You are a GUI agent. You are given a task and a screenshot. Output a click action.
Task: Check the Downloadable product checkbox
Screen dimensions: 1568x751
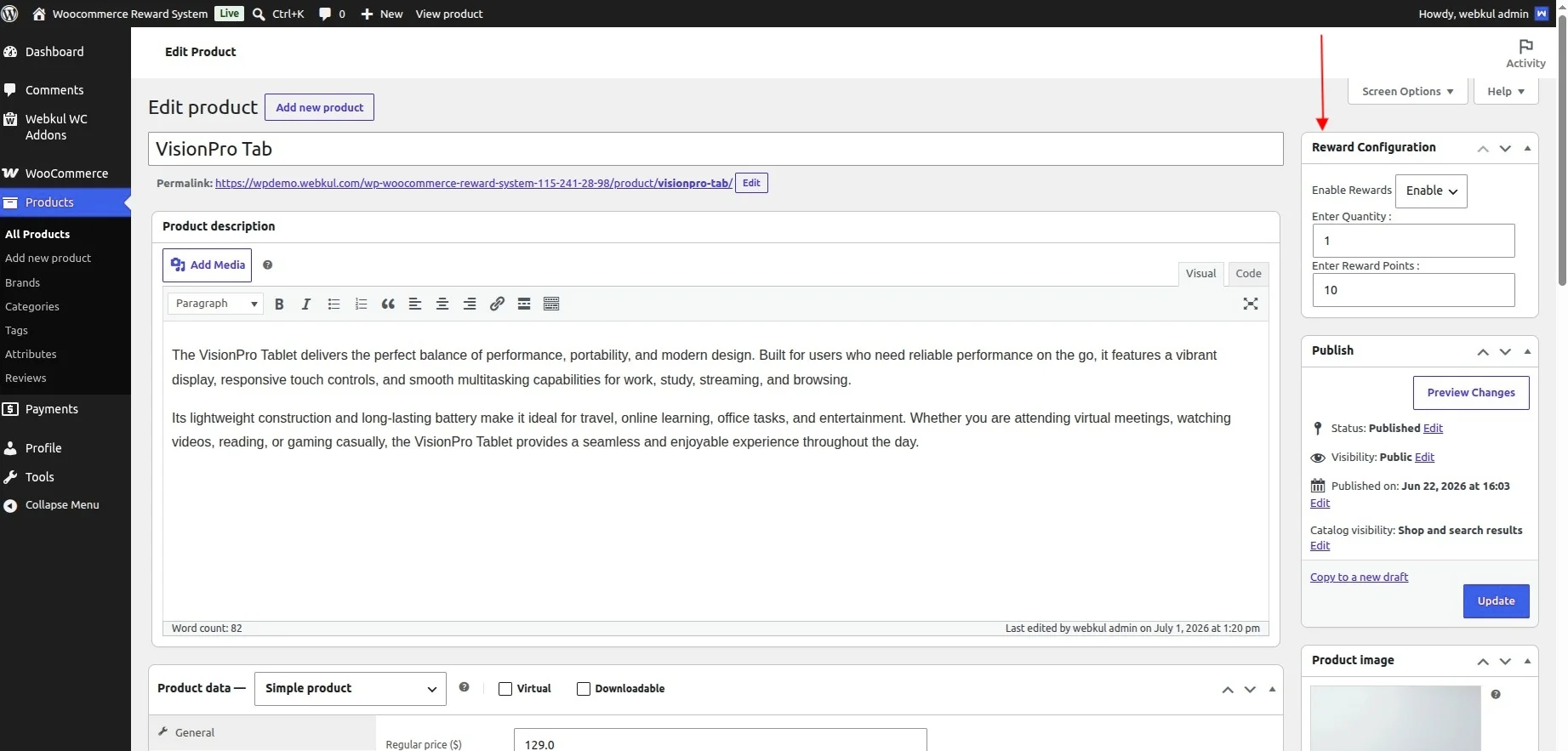pyautogui.click(x=584, y=689)
